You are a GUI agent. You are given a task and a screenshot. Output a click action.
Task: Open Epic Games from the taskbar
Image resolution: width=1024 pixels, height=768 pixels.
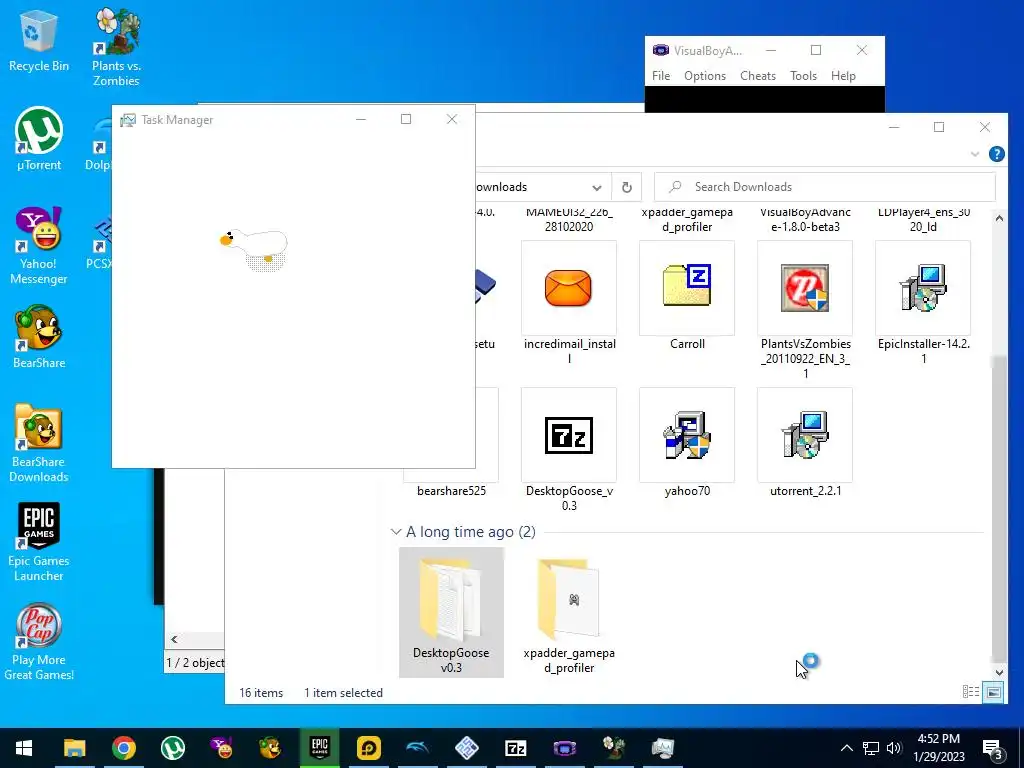(x=319, y=748)
